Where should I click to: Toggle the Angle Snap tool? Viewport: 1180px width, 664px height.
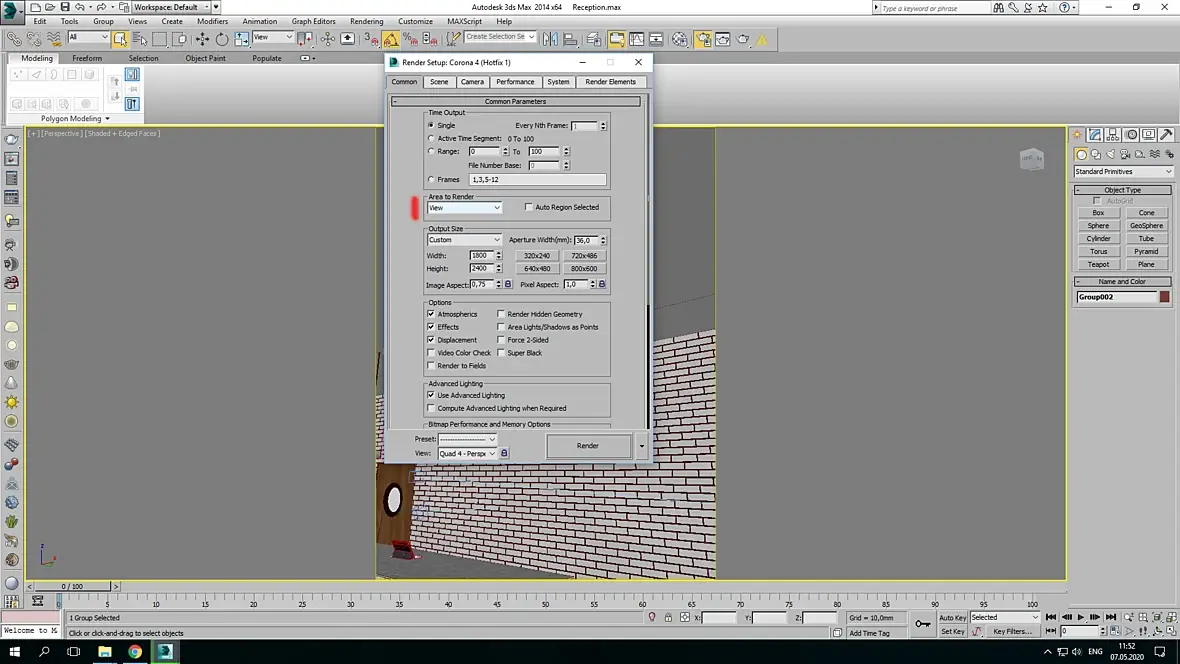pos(391,39)
